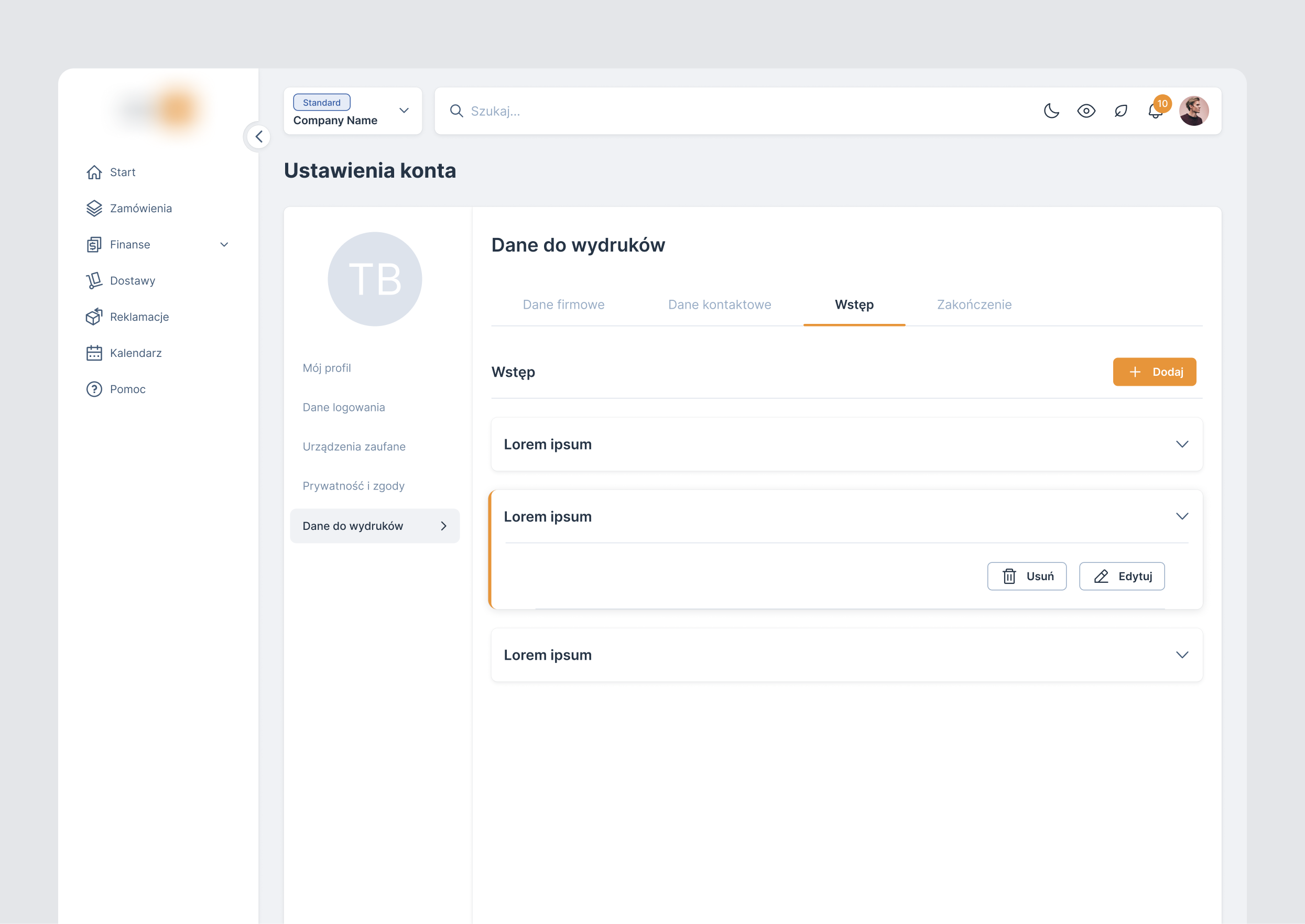This screenshot has width=1305, height=924.
Task: Open Dane logowania settings
Action: pos(344,407)
